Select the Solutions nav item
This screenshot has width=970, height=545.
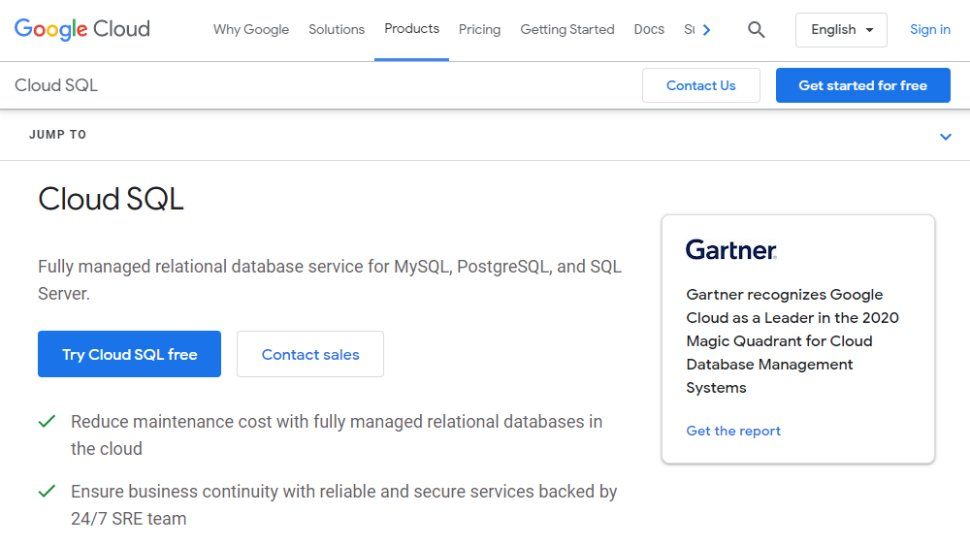pyautogui.click(x=336, y=30)
